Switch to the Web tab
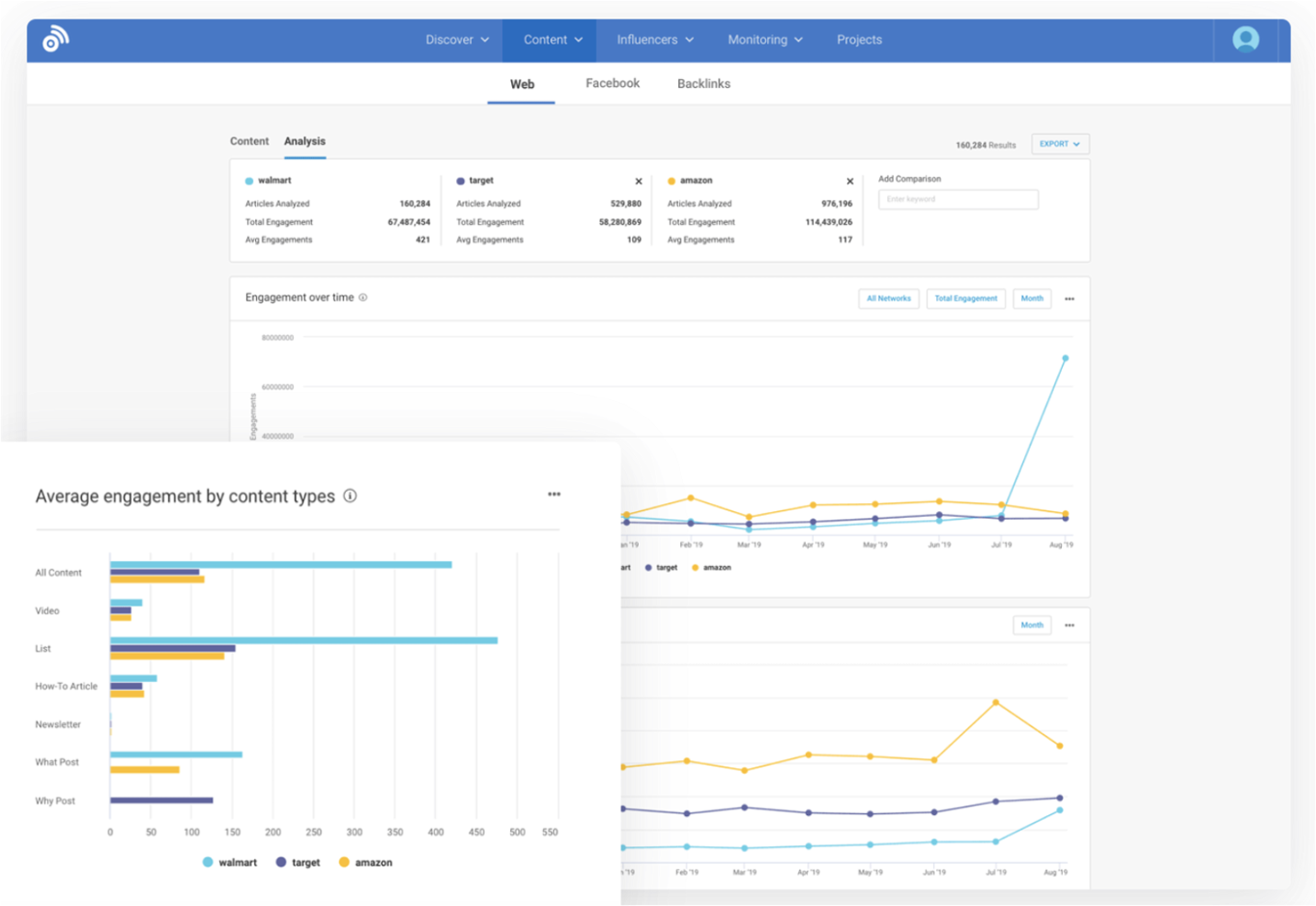This screenshot has width=1316, height=906. 521,84
